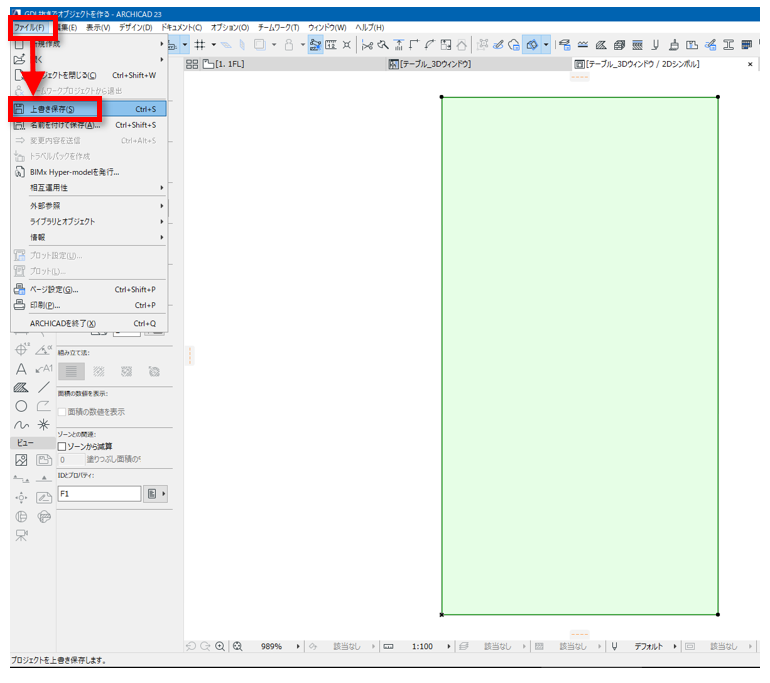Viewport: 770px width, 683px height.
Task: Expand the ビュー tool group header
Action: [32, 443]
